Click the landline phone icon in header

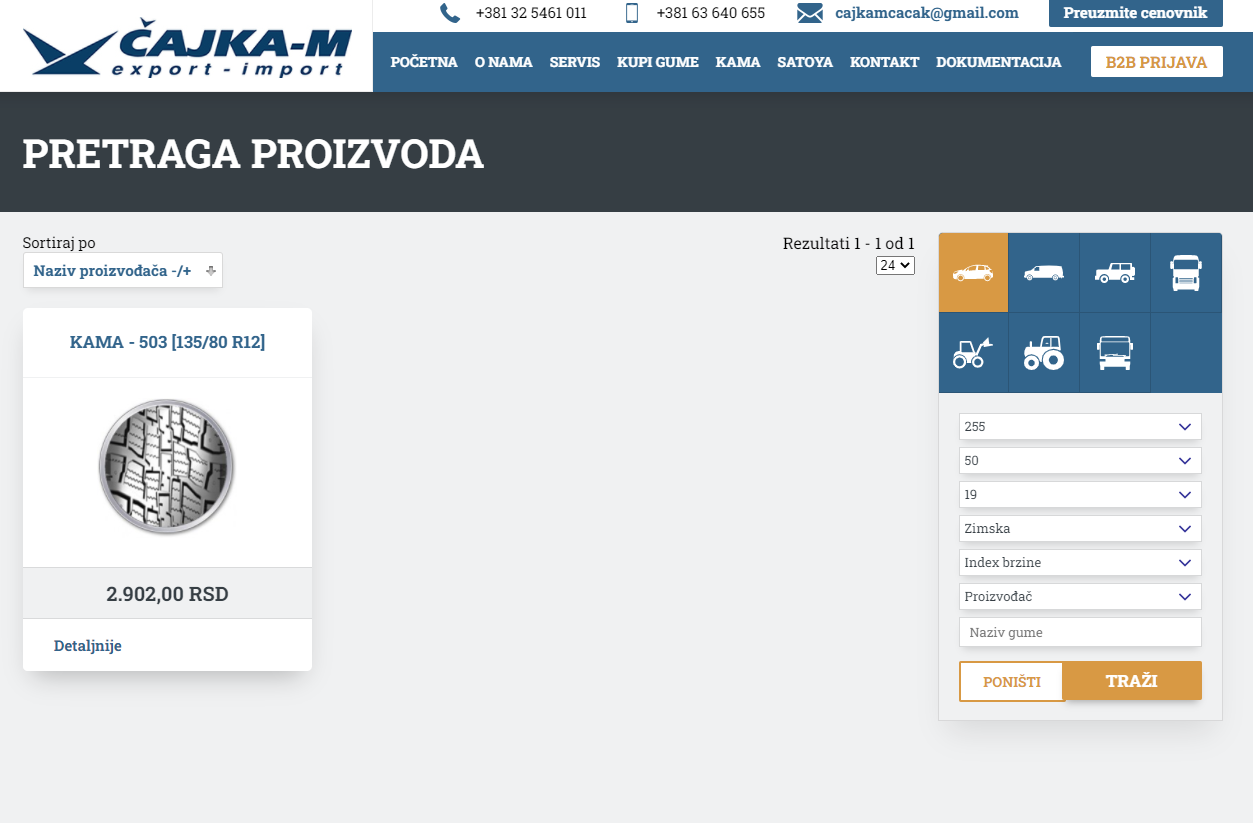[x=450, y=13]
